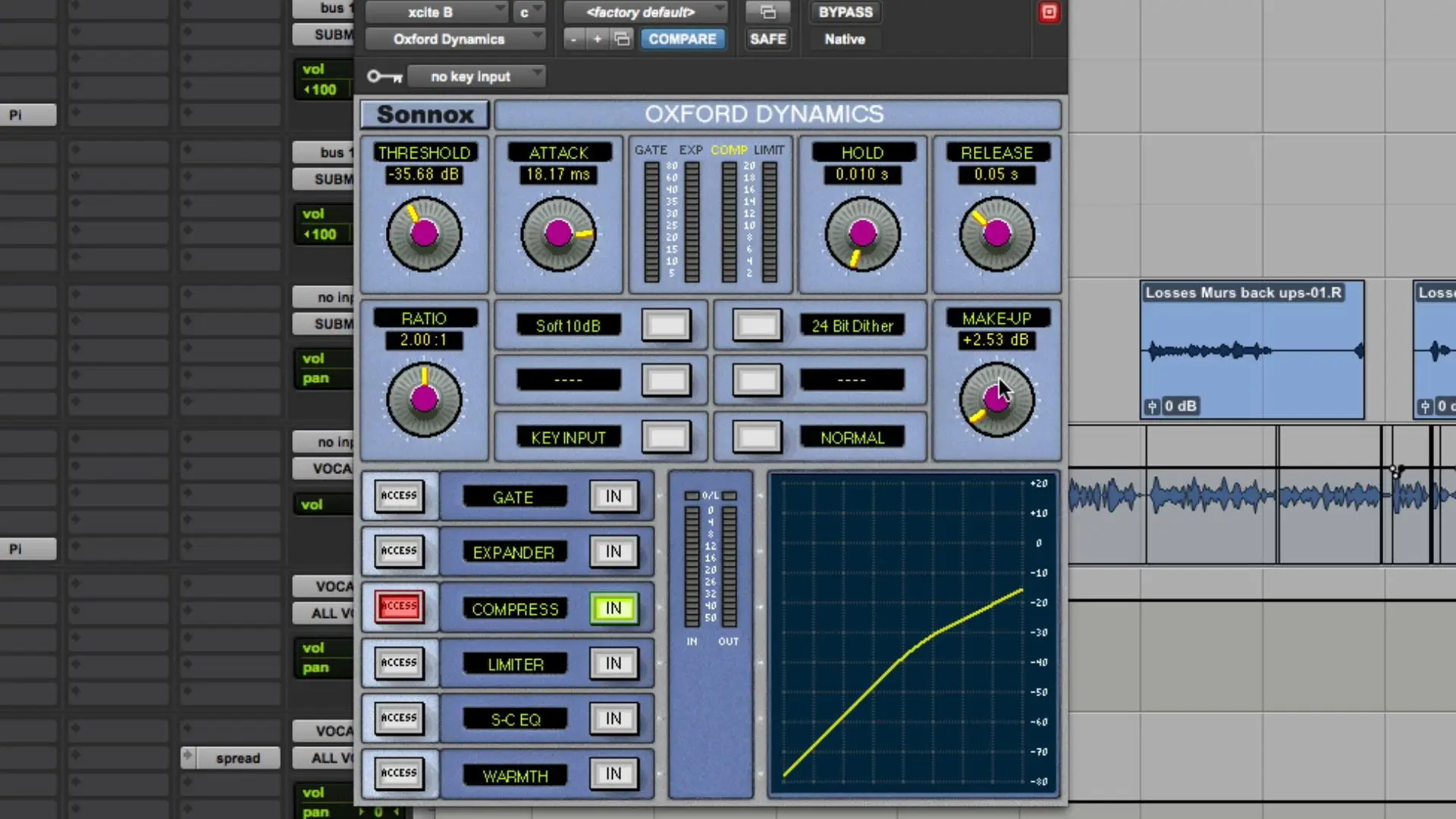Viewport: 1456px width, 819px height.
Task: Click the key input key icon
Action: pos(384,77)
